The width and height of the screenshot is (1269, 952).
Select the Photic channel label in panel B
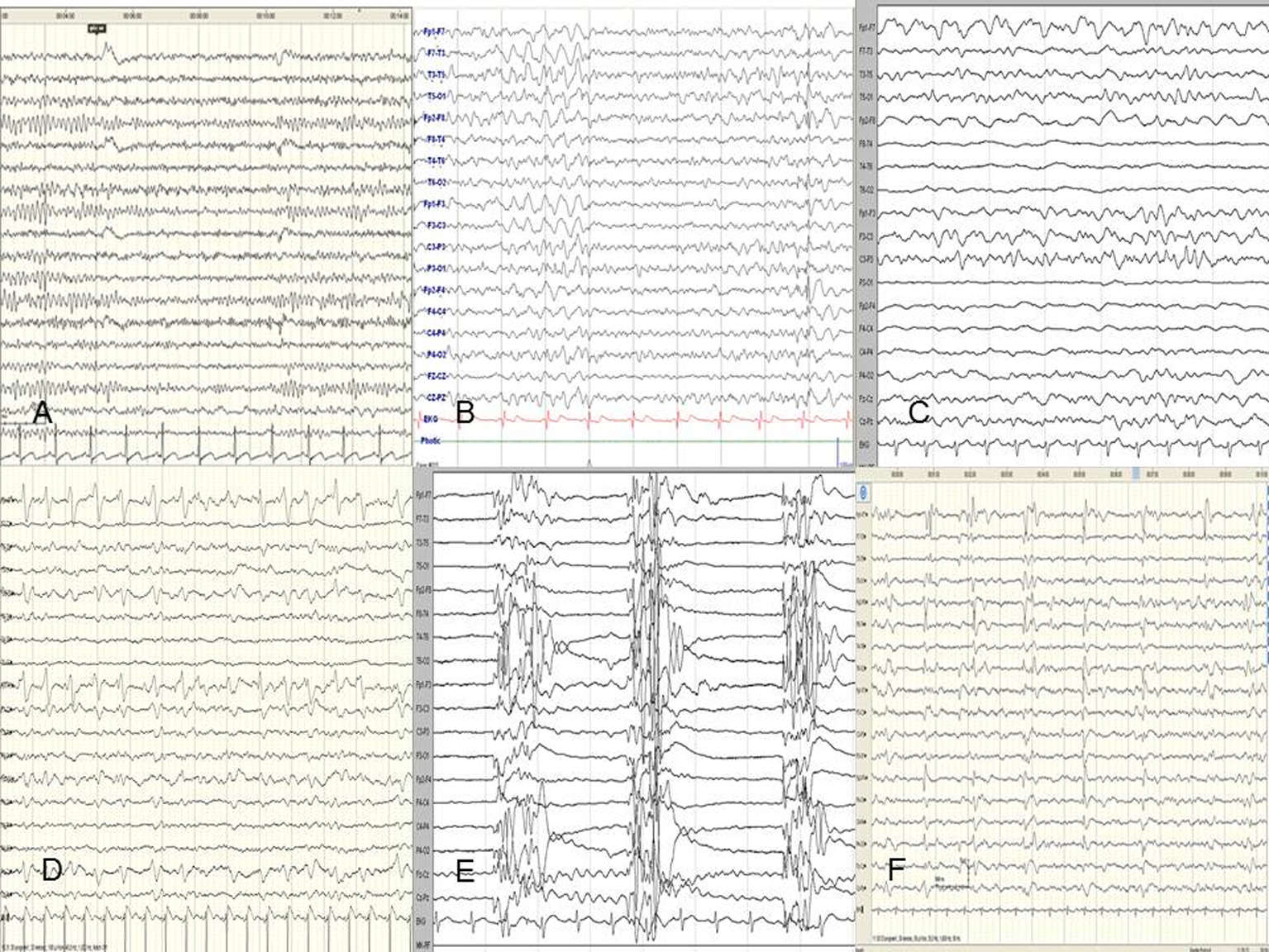tap(431, 440)
